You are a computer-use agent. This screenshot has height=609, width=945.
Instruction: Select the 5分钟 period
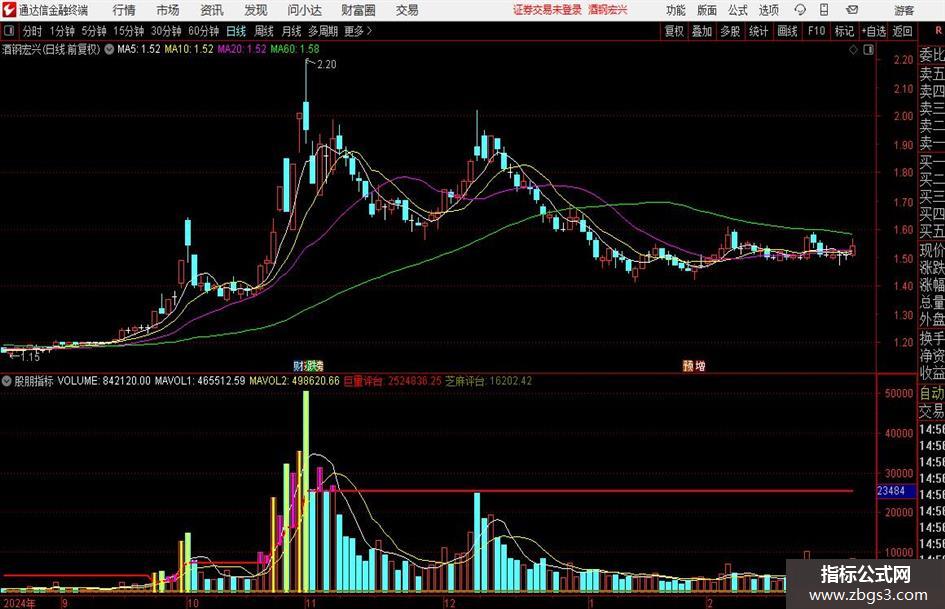click(x=94, y=31)
